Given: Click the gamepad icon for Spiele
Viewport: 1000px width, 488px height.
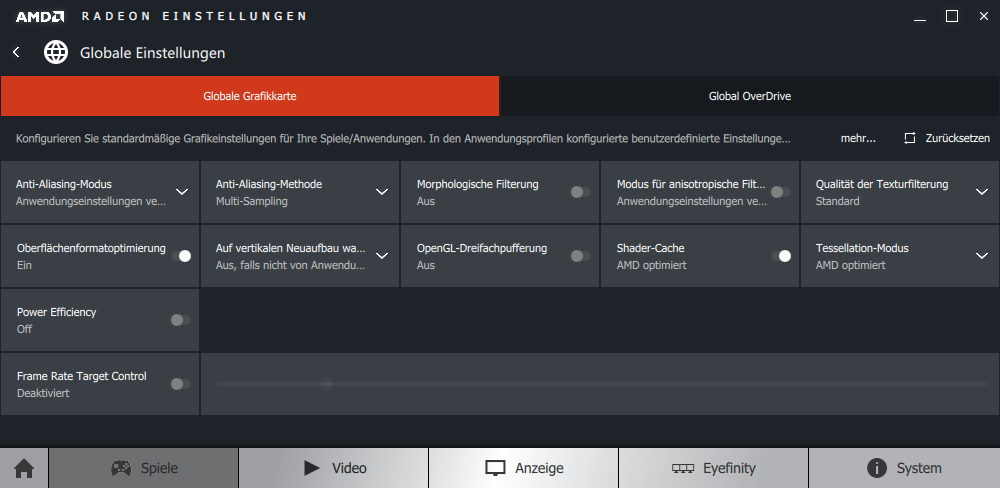Looking at the screenshot, I should (121, 468).
